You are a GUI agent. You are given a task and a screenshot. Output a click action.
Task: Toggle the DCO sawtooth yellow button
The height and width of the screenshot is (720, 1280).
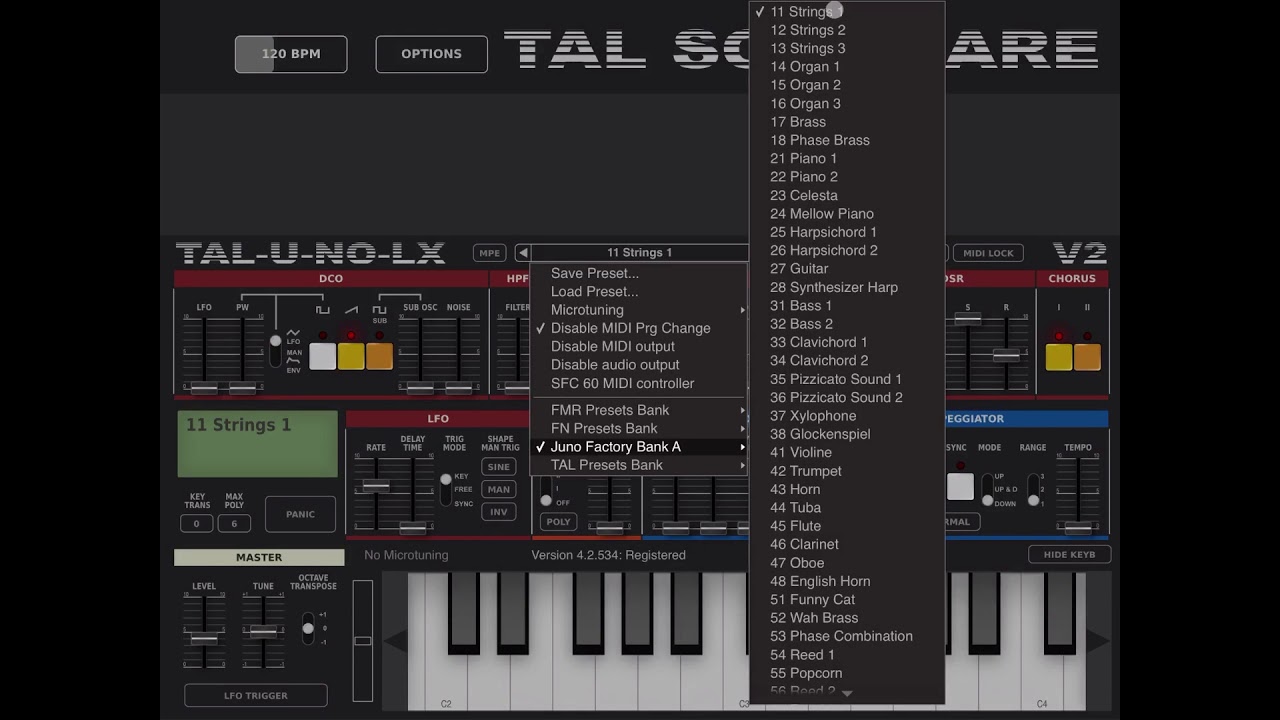pos(351,356)
